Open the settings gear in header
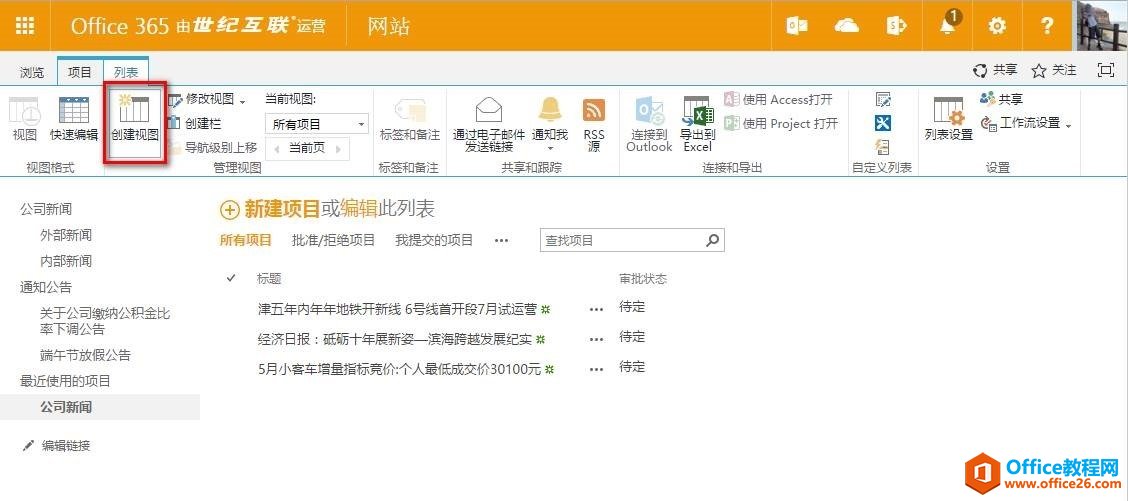Image resolution: width=1128 pixels, height=501 pixels. coord(997,27)
